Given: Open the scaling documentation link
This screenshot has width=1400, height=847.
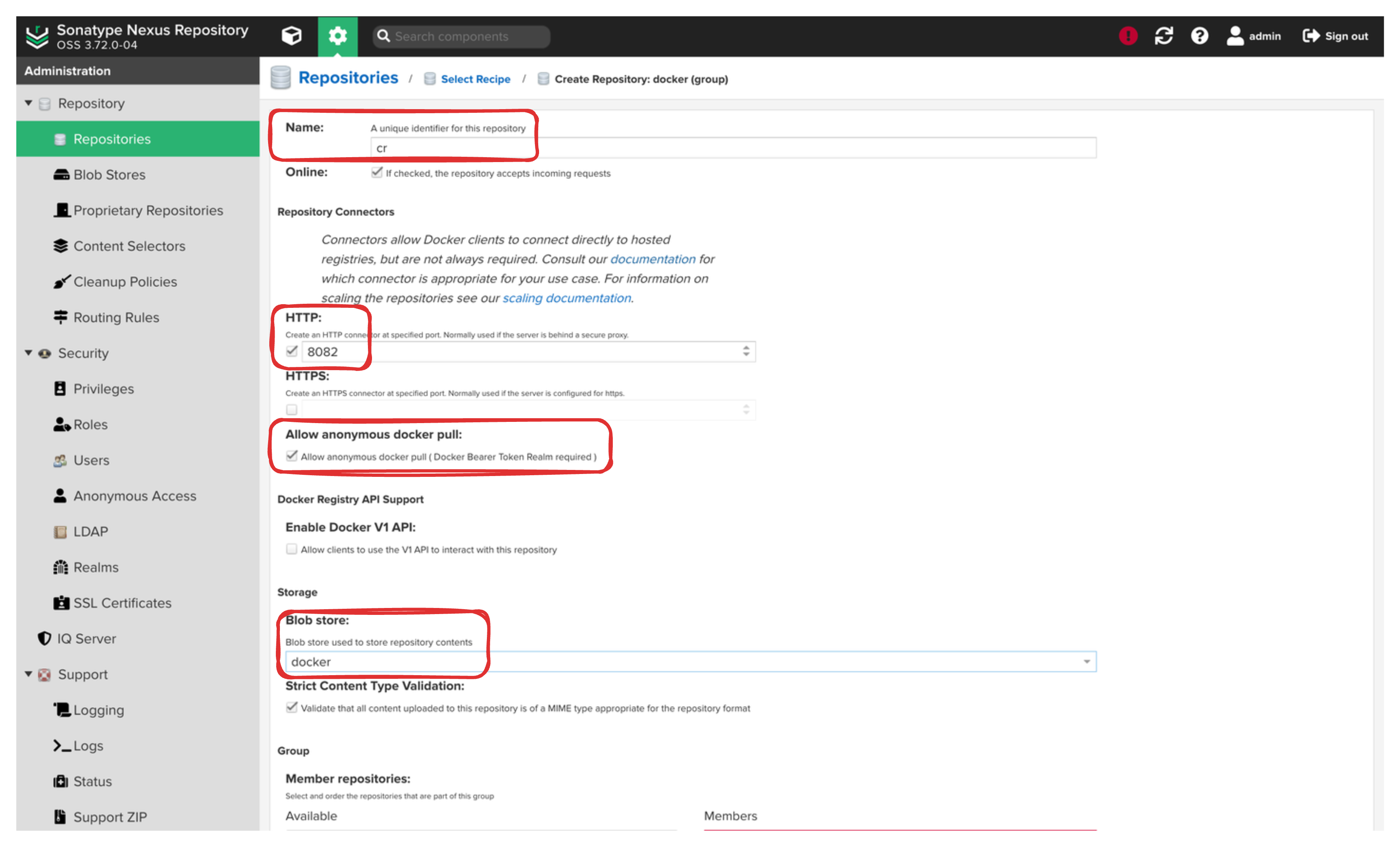Looking at the screenshot, I should pos(566,298).
